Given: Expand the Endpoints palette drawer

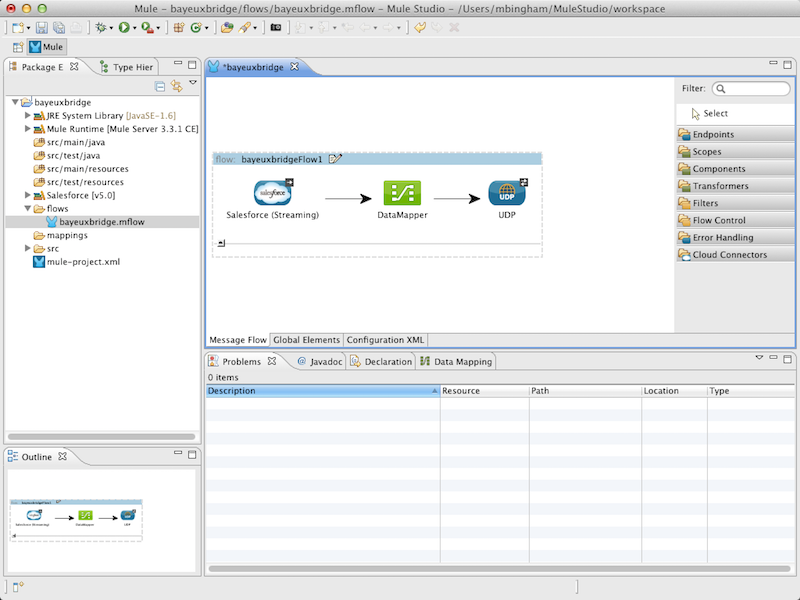Looking at the screenshot, I should tap(735, 134).
